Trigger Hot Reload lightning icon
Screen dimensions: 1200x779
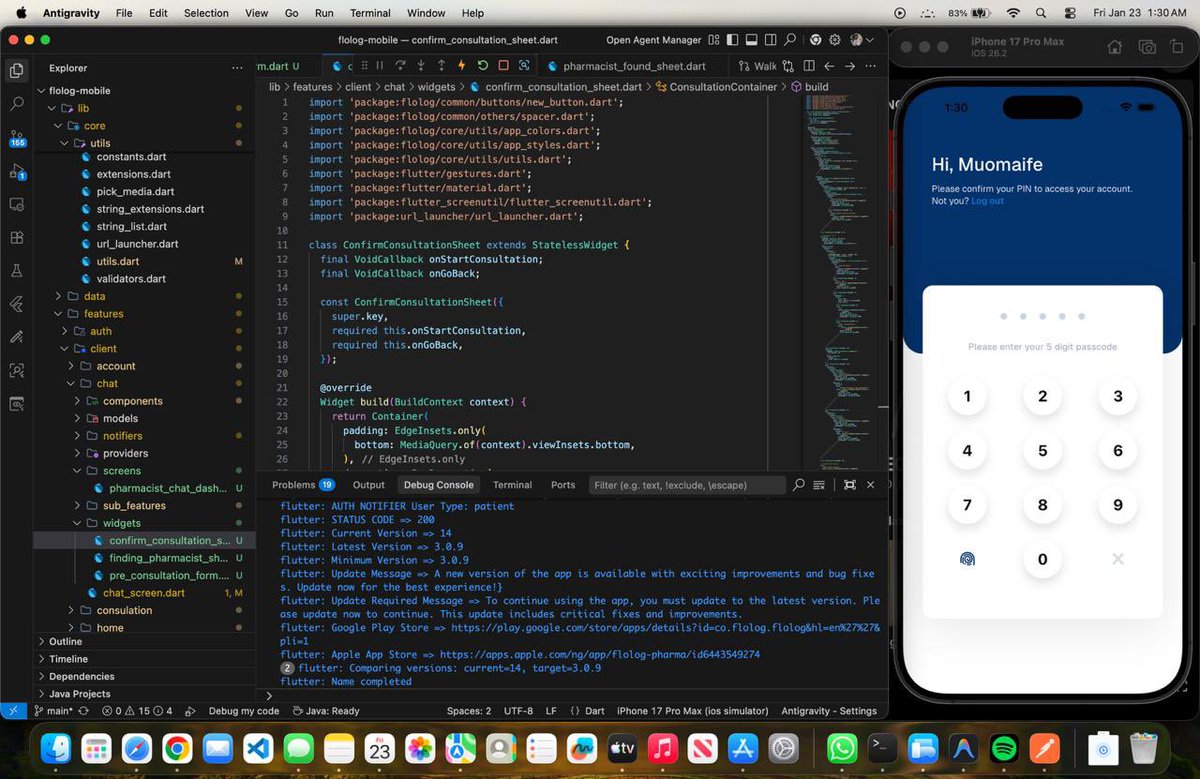pos(461,66)
